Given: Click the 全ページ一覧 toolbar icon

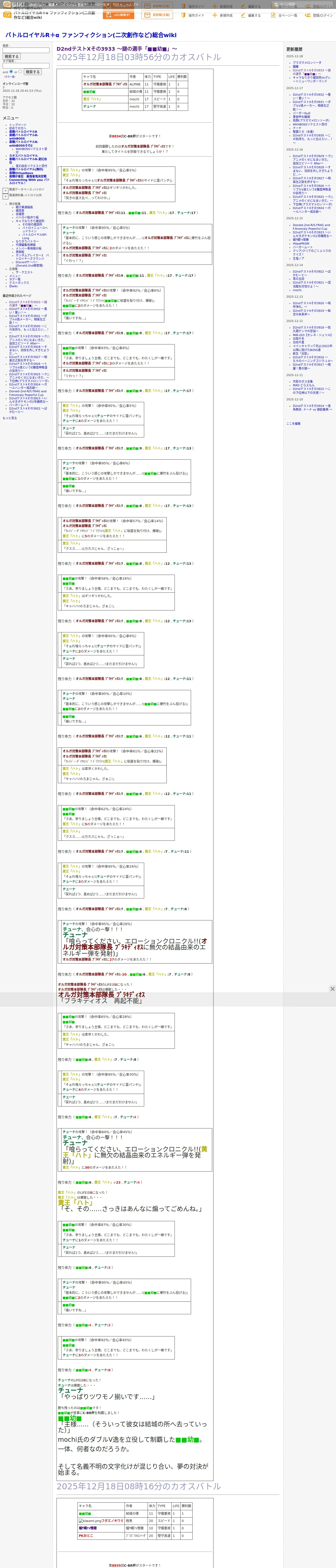Looking at the screenshot, I should pos(273,15).
